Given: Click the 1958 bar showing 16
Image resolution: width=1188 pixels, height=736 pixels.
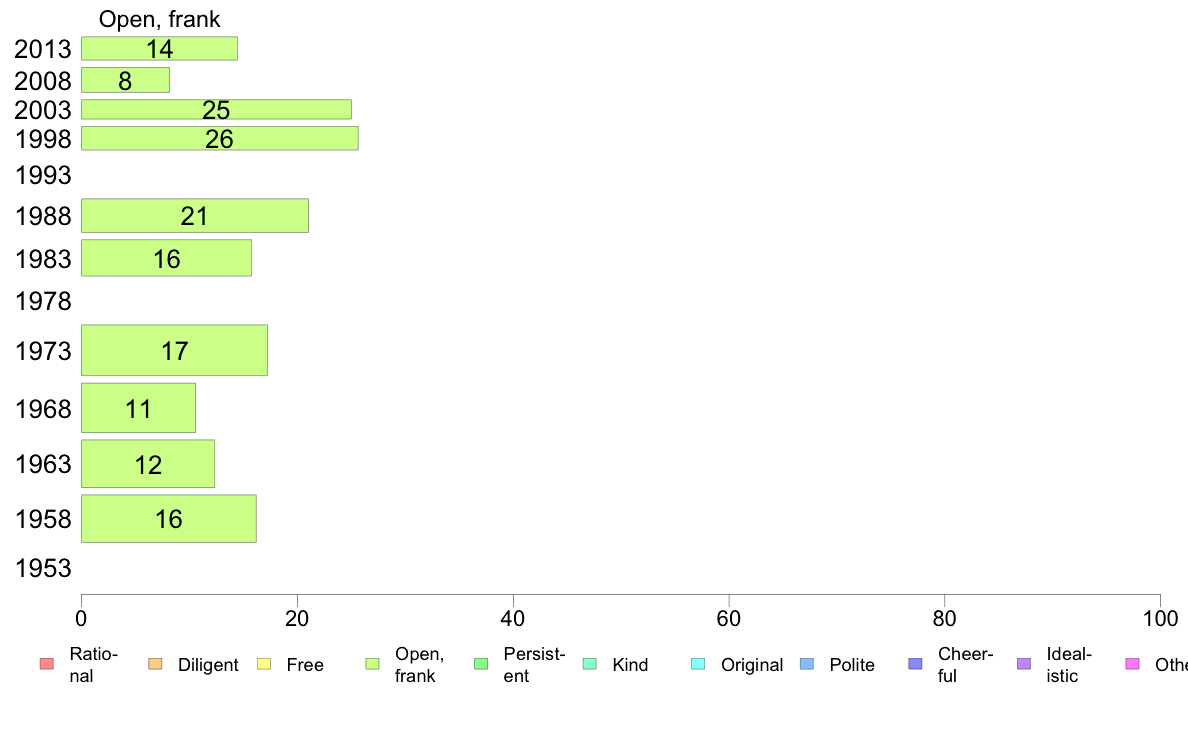Looking at the screenshot, I should tap(169, 519).
